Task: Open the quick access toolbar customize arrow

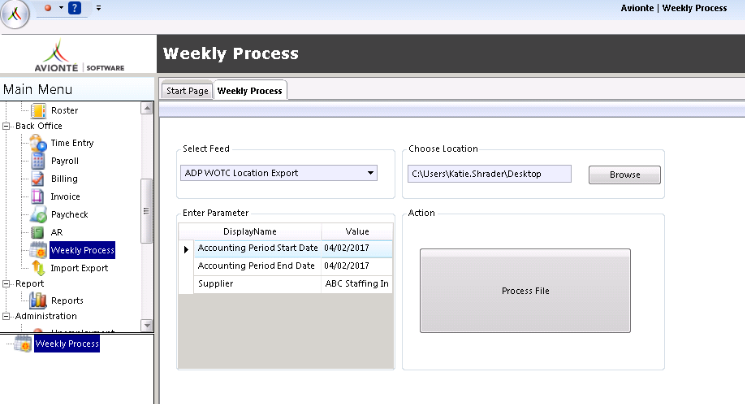Action: 98,8
